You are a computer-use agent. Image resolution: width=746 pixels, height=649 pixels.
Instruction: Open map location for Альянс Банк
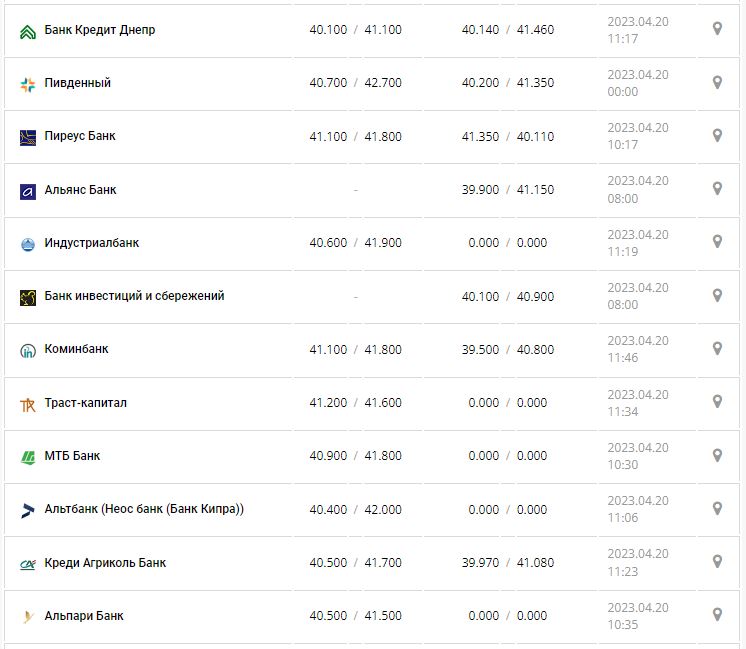pos(717,188)
